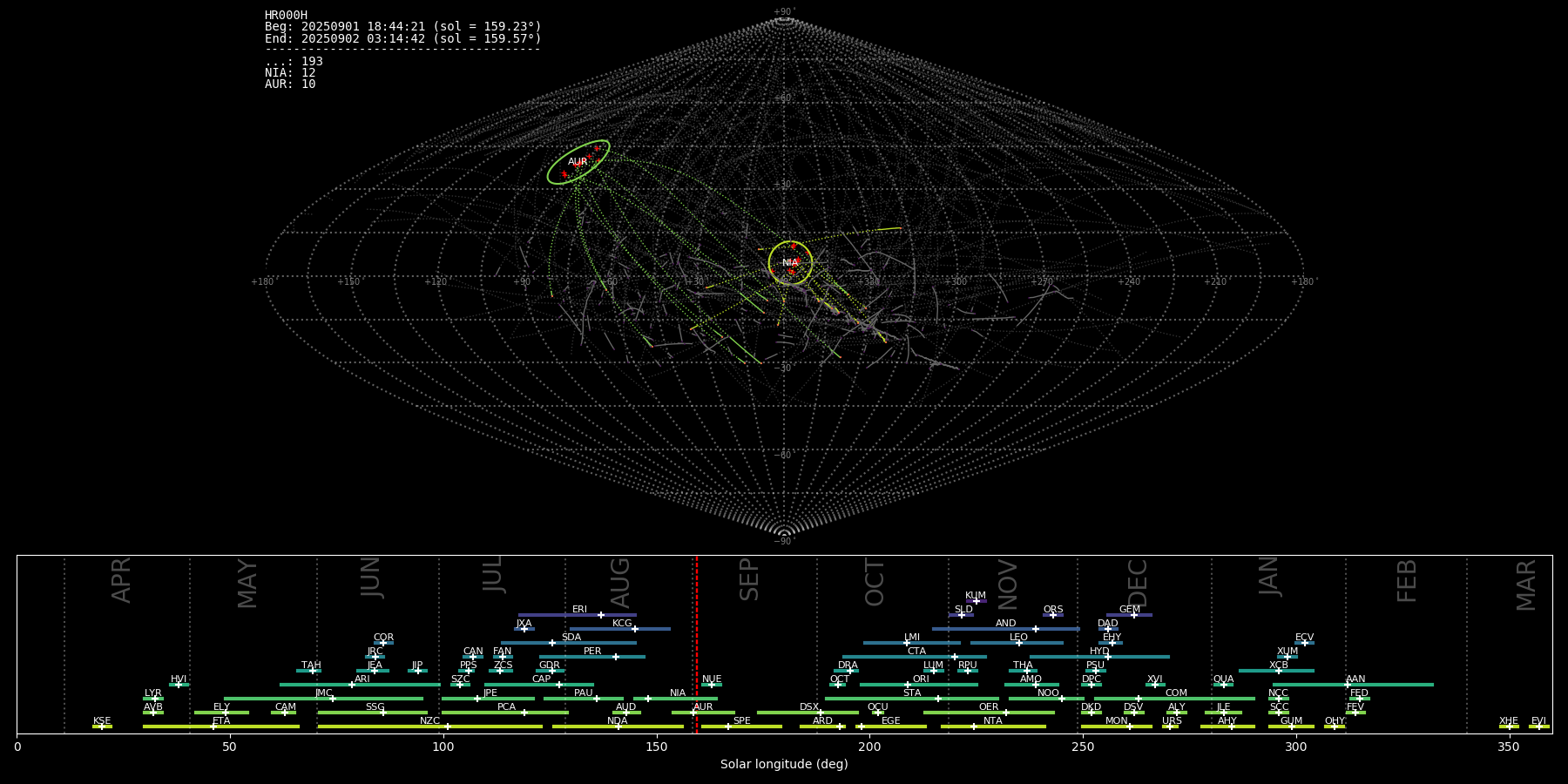Click the XHE shower label on the timeline
This screenshot has width=1568, height=784.
point(1509,720)
